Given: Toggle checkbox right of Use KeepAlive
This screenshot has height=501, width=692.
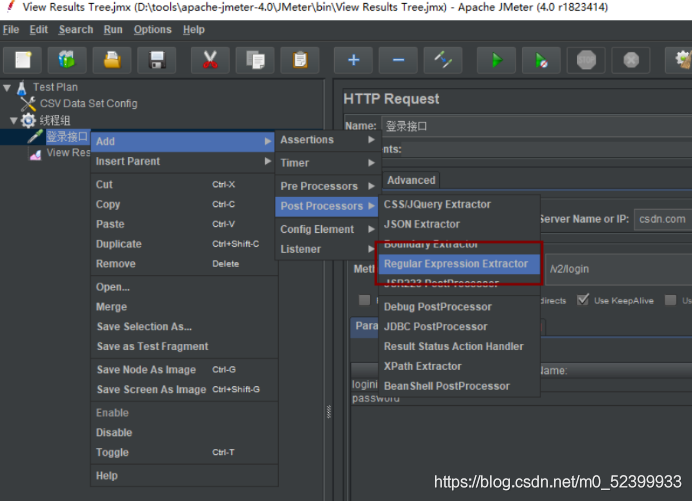Looking at the screenshot, I should (x=670, y=300).
